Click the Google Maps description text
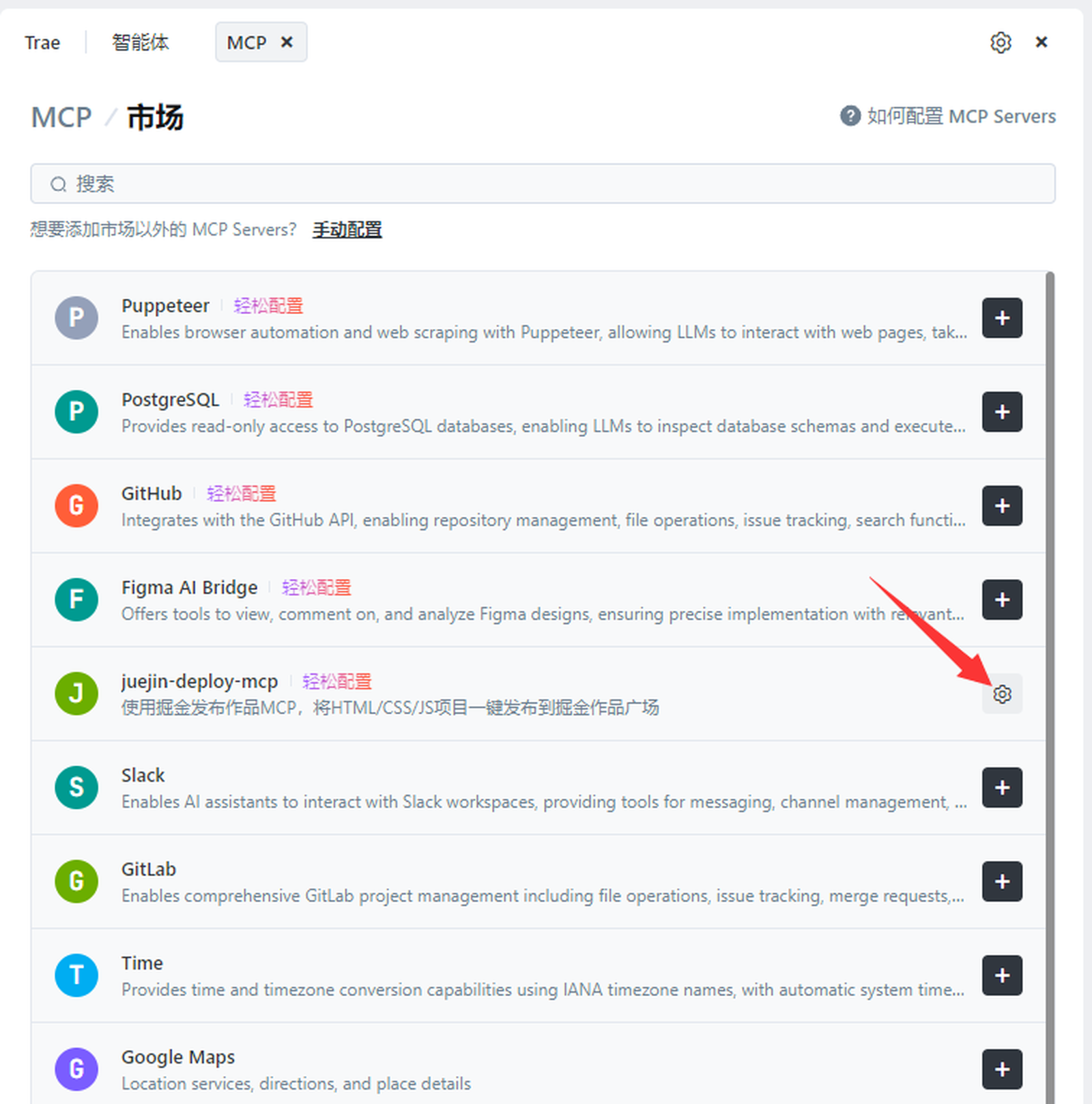Screen dimensions: 1092x1104 [x=296, y=1084]
